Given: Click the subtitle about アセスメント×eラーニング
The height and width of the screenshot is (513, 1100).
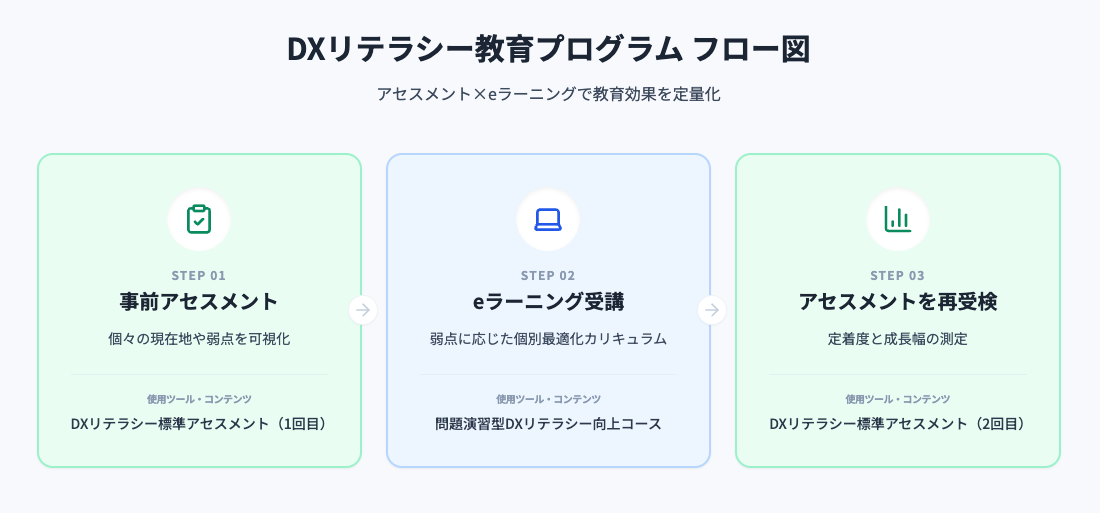Looking at the screenshot, I should (x=548, y=95).
